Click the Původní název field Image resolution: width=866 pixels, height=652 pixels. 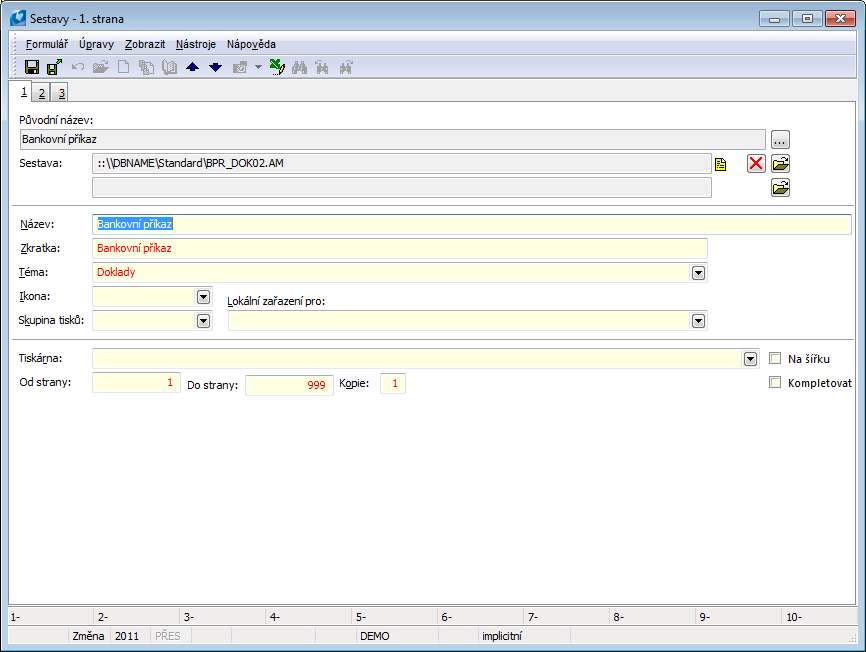393,139
